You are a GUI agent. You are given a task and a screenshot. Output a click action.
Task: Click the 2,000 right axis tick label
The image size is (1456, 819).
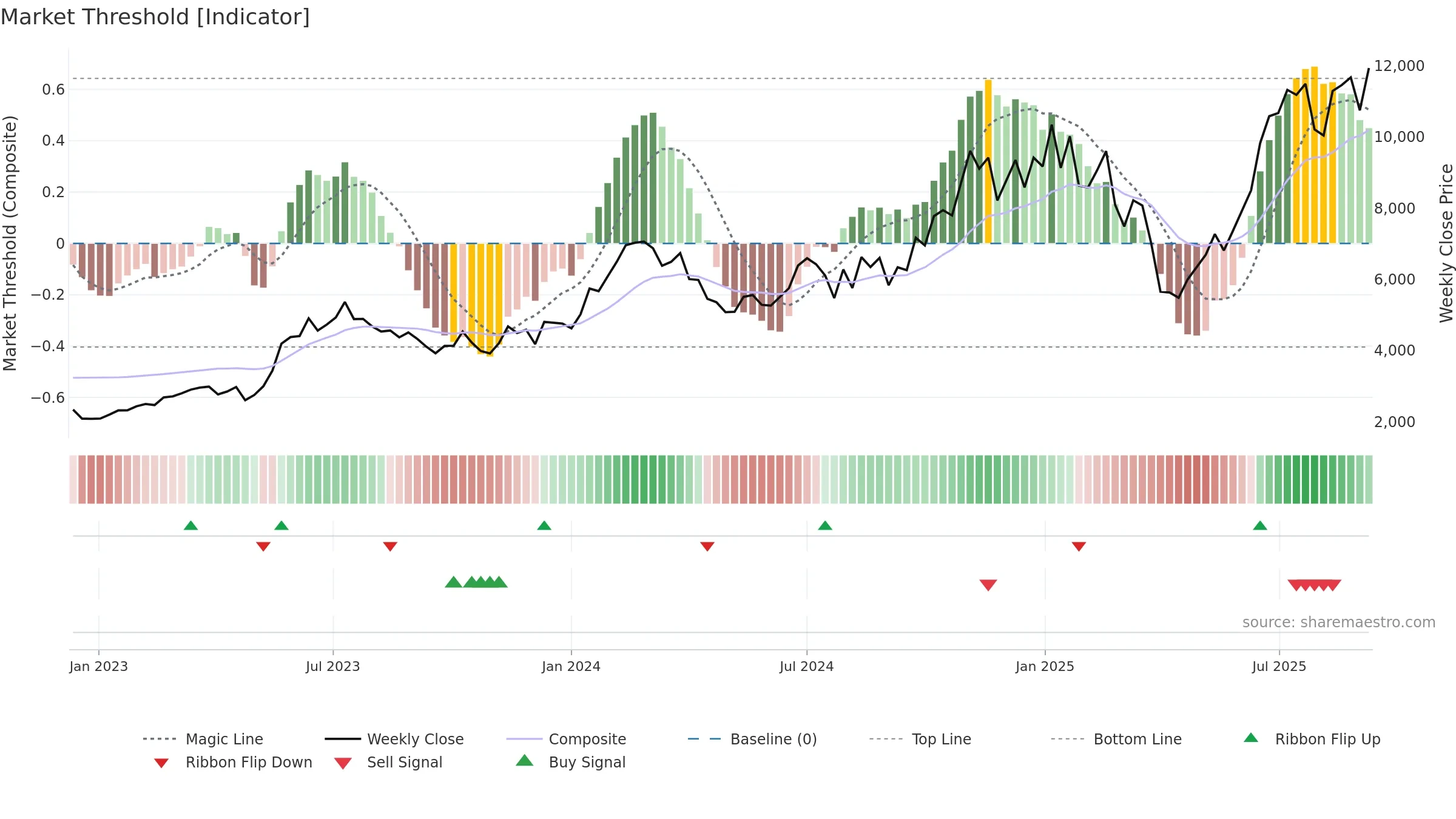1394,422
